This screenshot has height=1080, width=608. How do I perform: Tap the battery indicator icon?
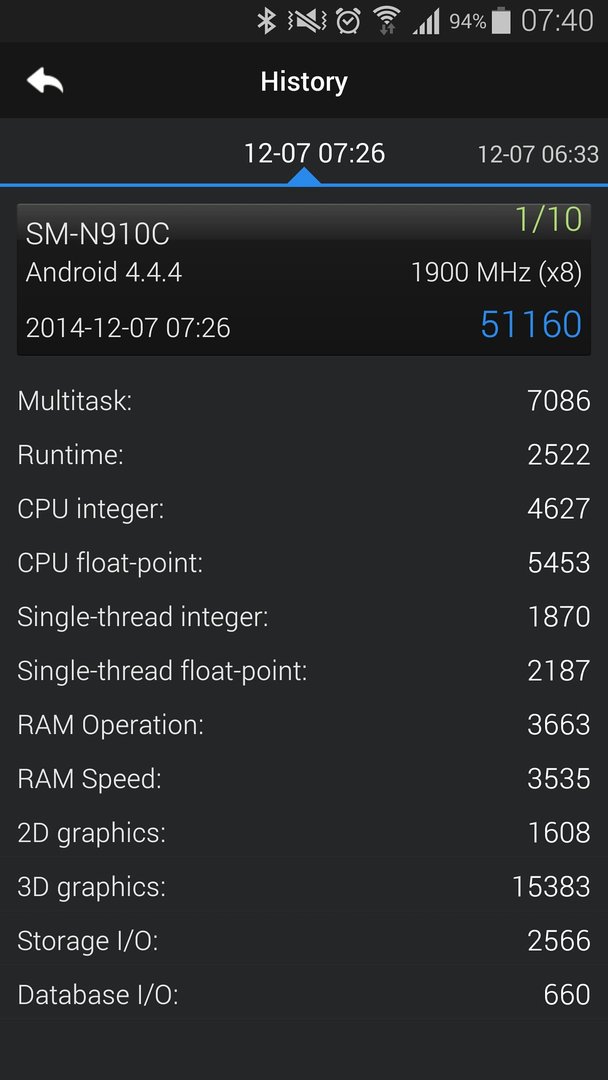502,21
